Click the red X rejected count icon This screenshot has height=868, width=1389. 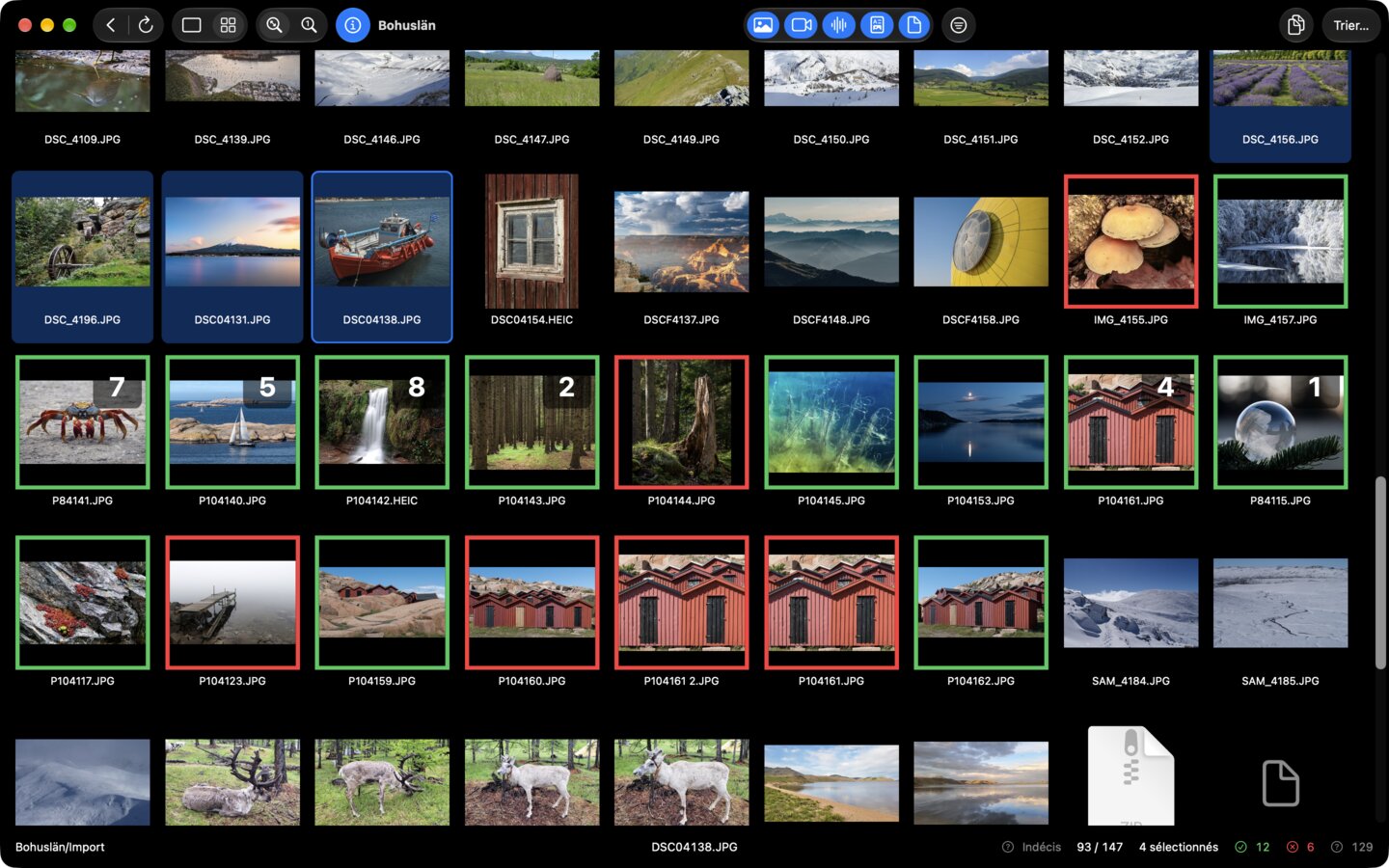(1293, 847)
